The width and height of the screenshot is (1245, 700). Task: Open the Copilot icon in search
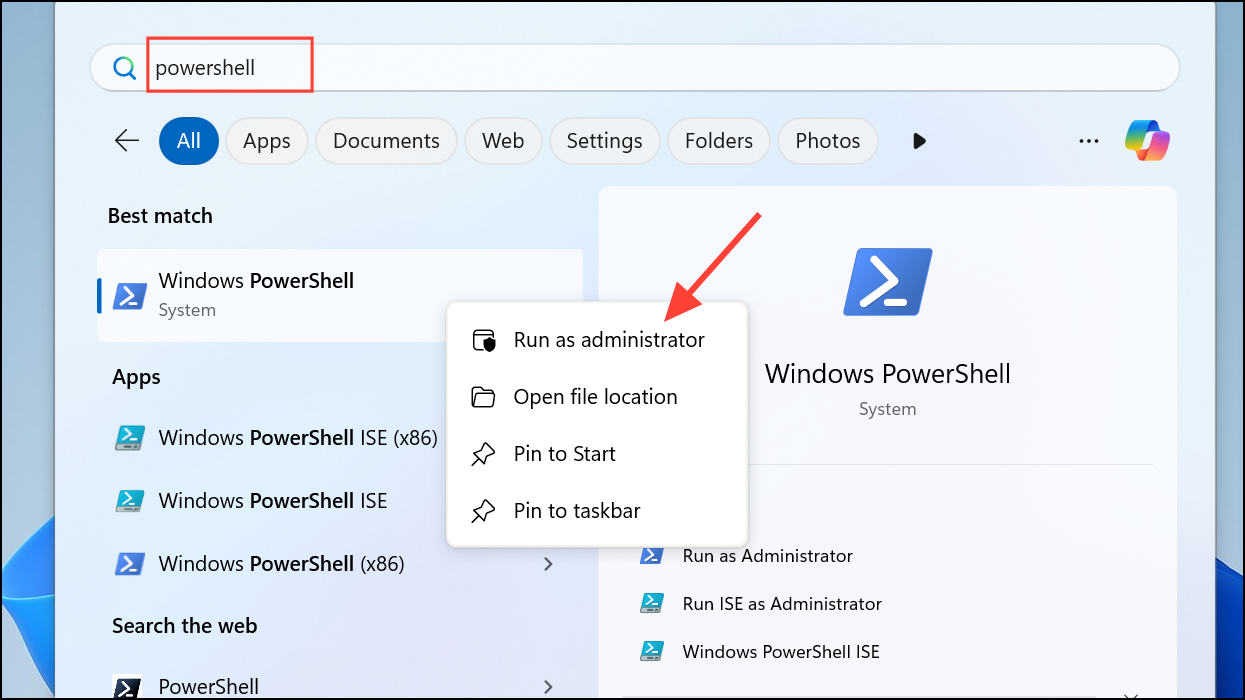(x=1146, y=140)
